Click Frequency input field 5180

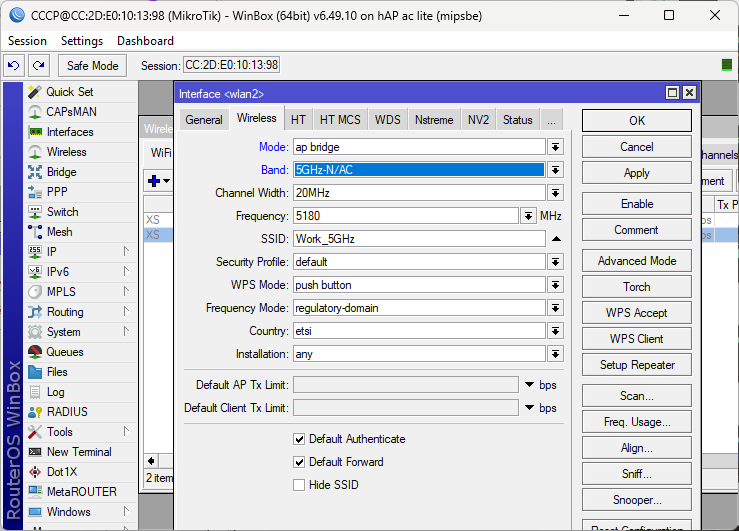point(406,216)
